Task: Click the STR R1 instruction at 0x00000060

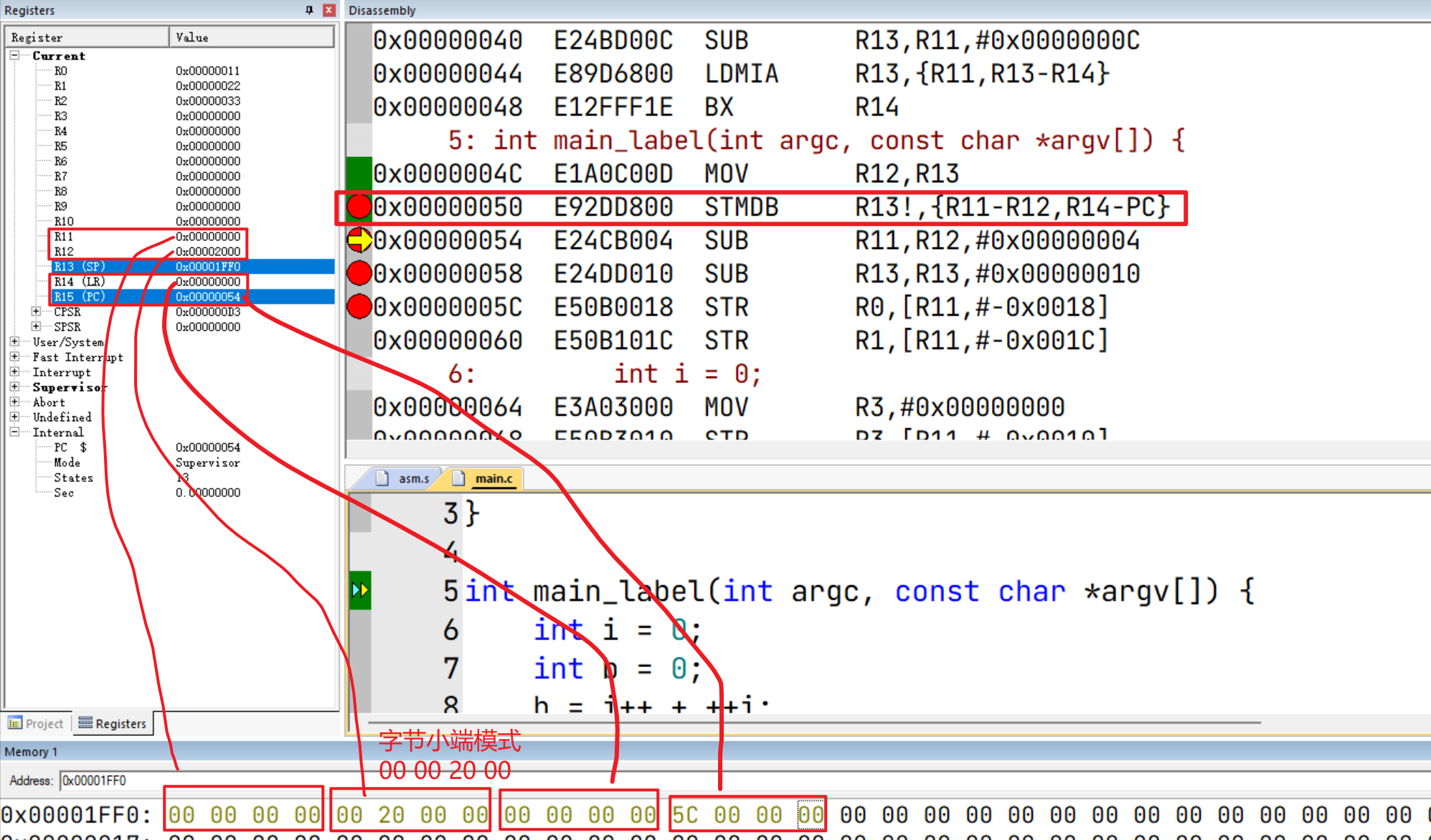Action: point(741,341)
